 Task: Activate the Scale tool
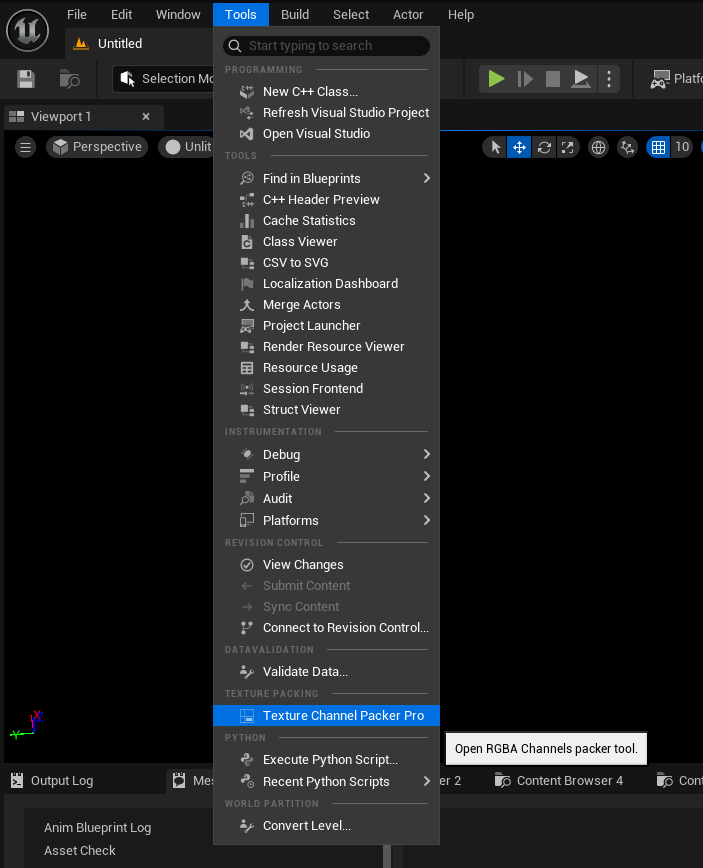click(x=568, y=147)
